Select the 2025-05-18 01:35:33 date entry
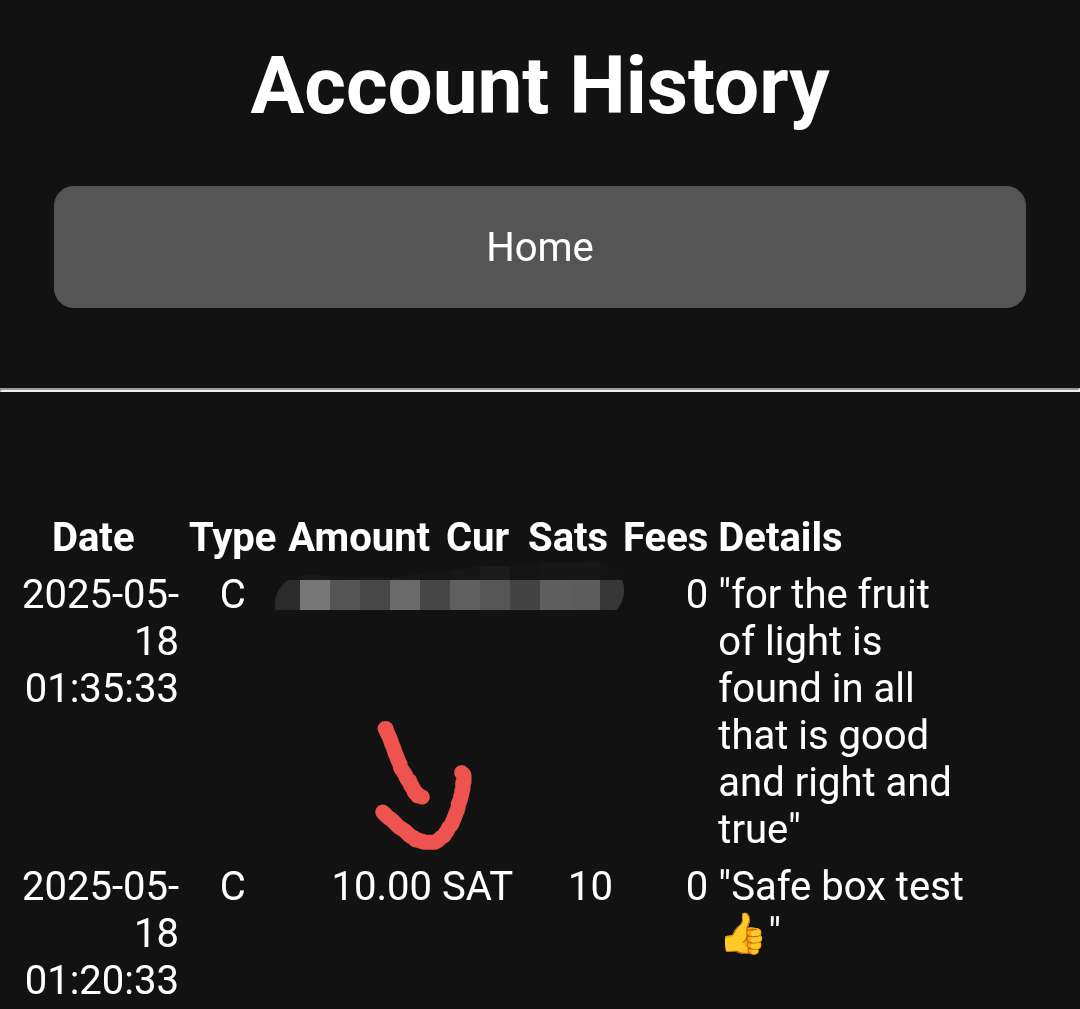Image resolution: width=1080 pixels, height=1009 pixels. pyautogui.click(x=101, y=641)
